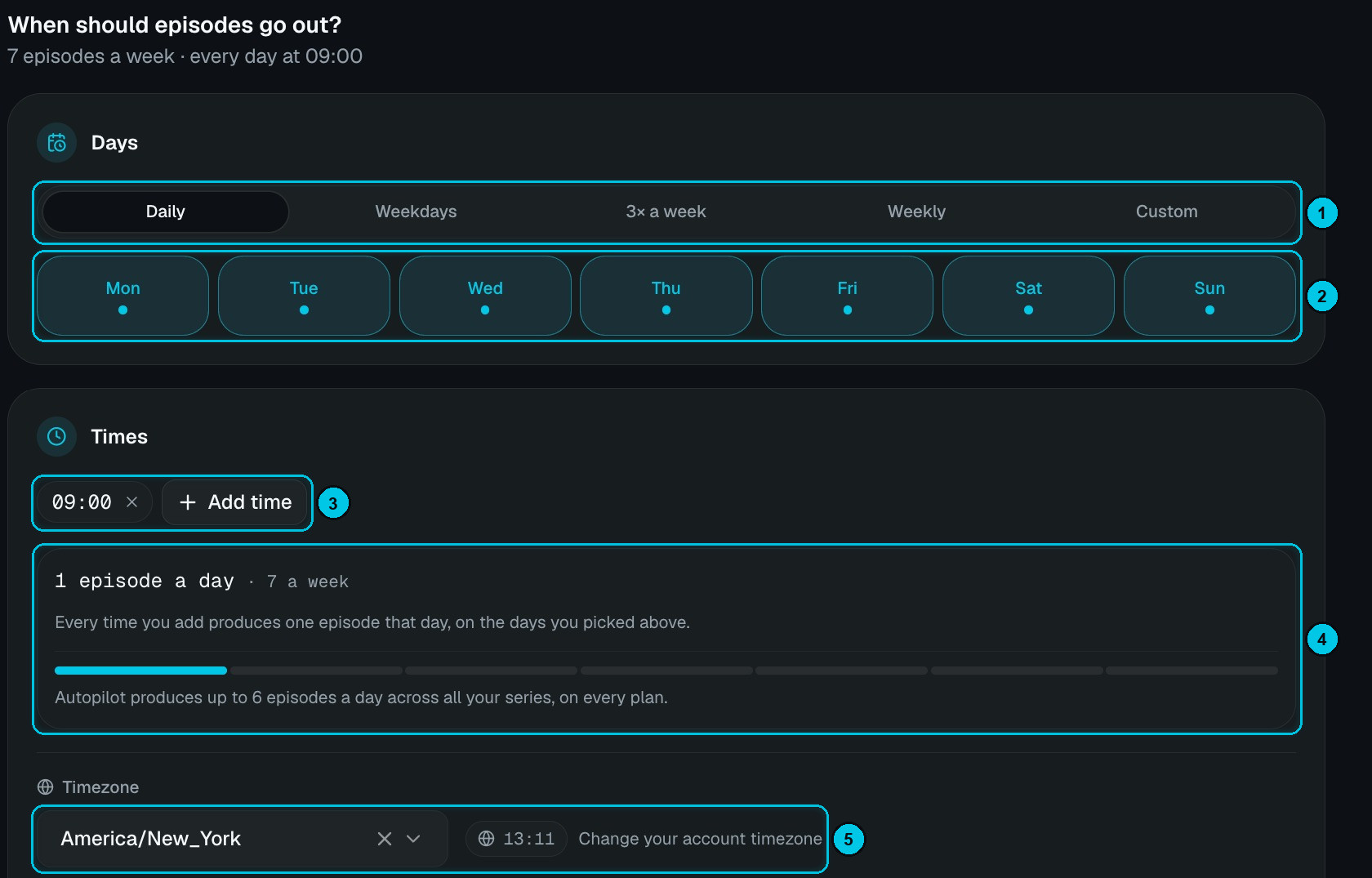Viewport: 1372px width, 878px height.
Task: Deselect Sunday in the day picker
Action: 1209,296
